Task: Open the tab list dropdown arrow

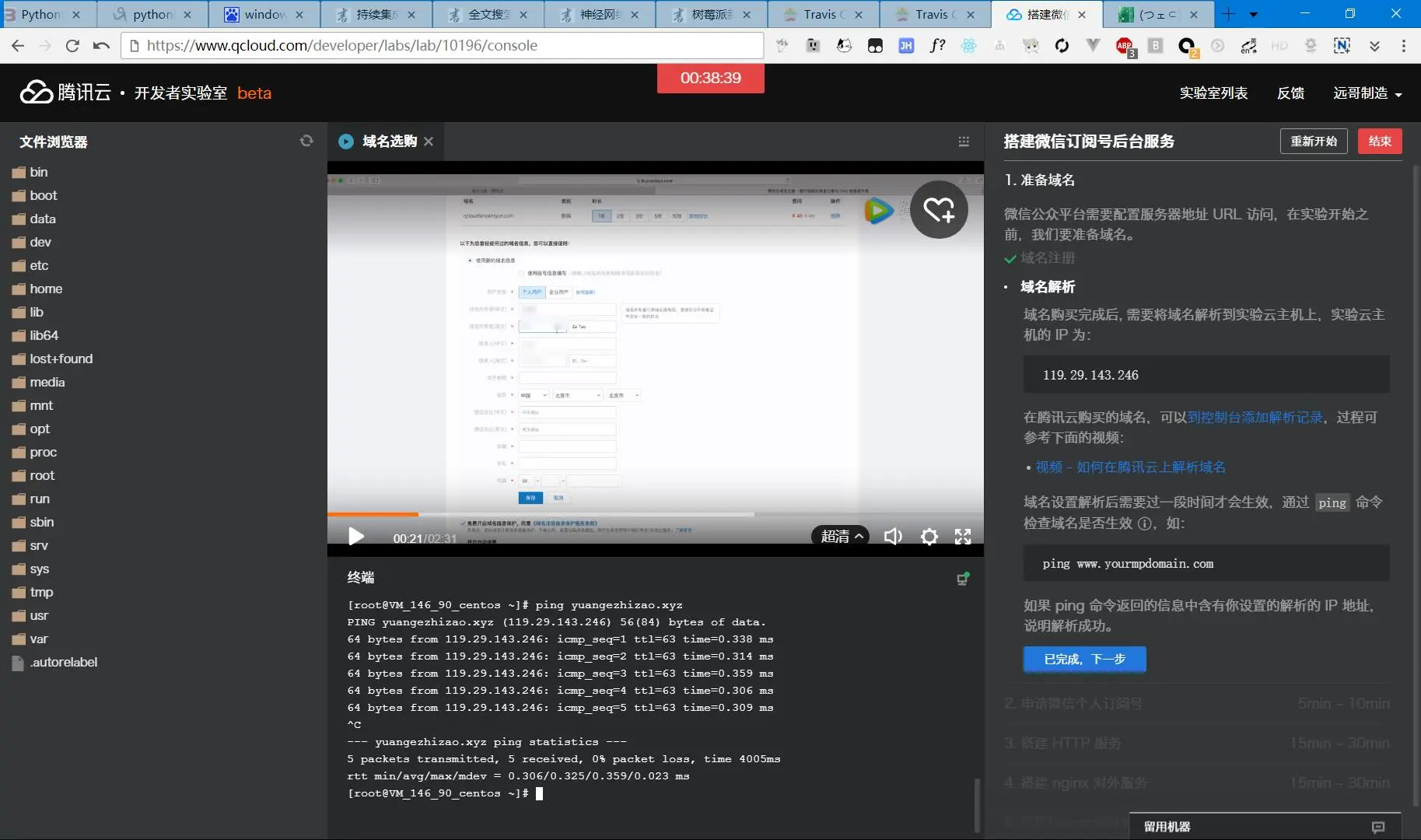Action: click(x=1254, y=14)
